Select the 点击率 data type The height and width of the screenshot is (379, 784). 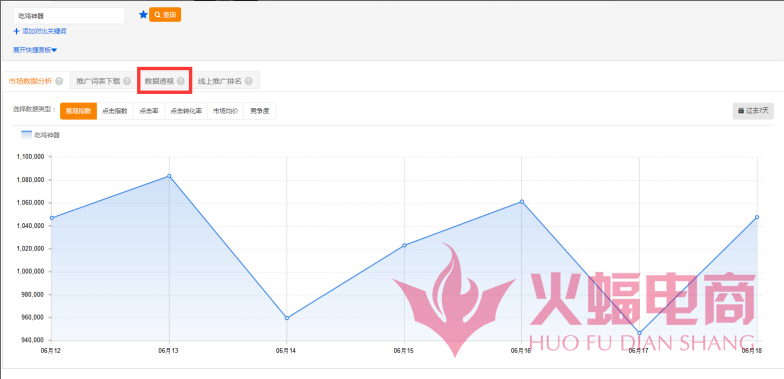point(148,111)
